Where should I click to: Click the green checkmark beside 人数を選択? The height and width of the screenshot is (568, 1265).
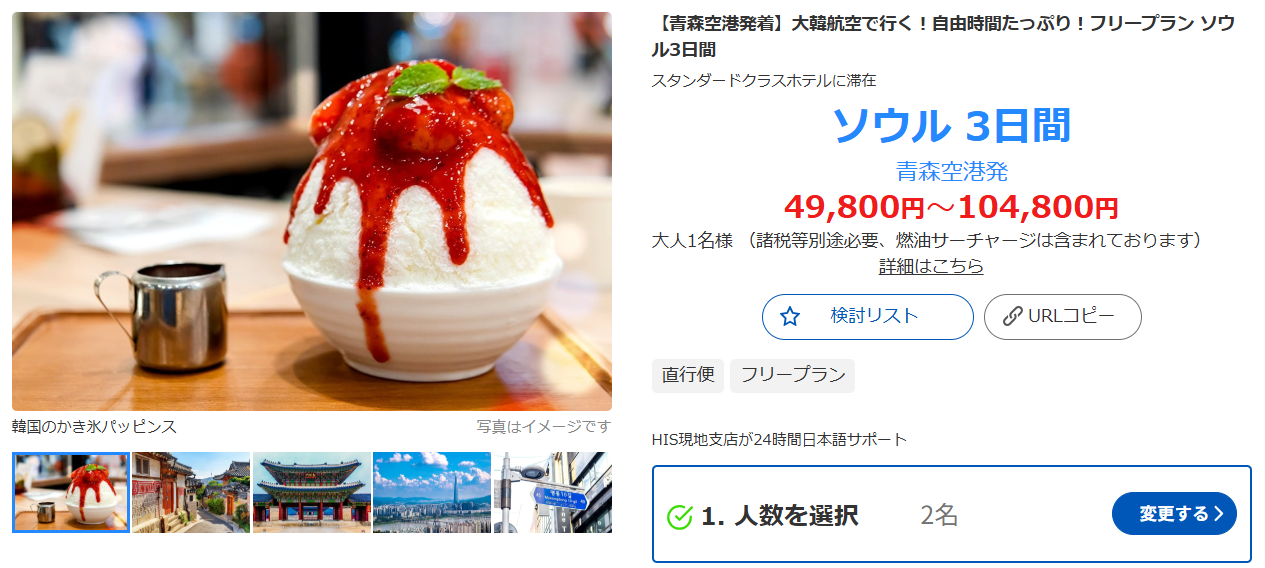coord(680,517)
